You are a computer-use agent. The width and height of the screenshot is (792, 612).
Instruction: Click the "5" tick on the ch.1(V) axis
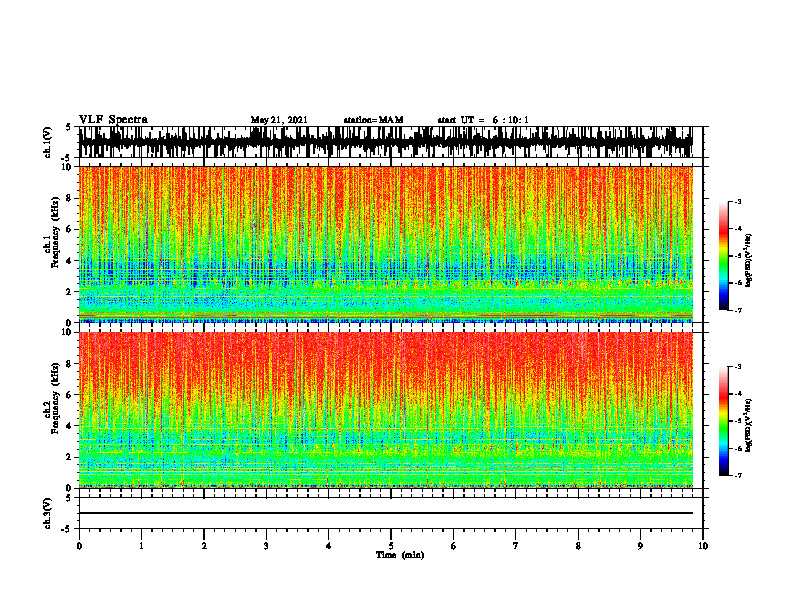coord(69,128)
